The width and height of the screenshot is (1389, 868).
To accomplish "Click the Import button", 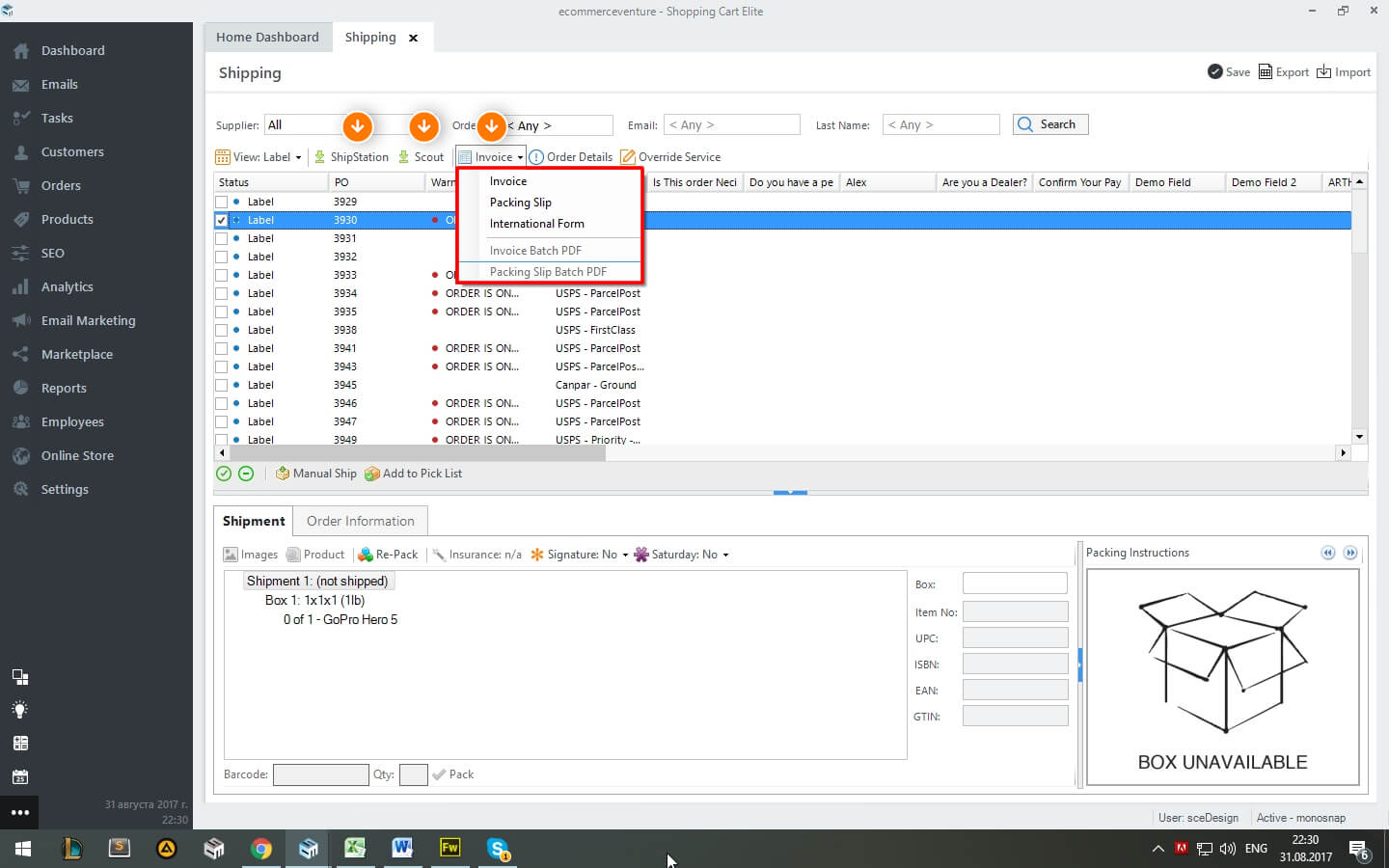I will pyautogui.click(x=1344, y=72).
